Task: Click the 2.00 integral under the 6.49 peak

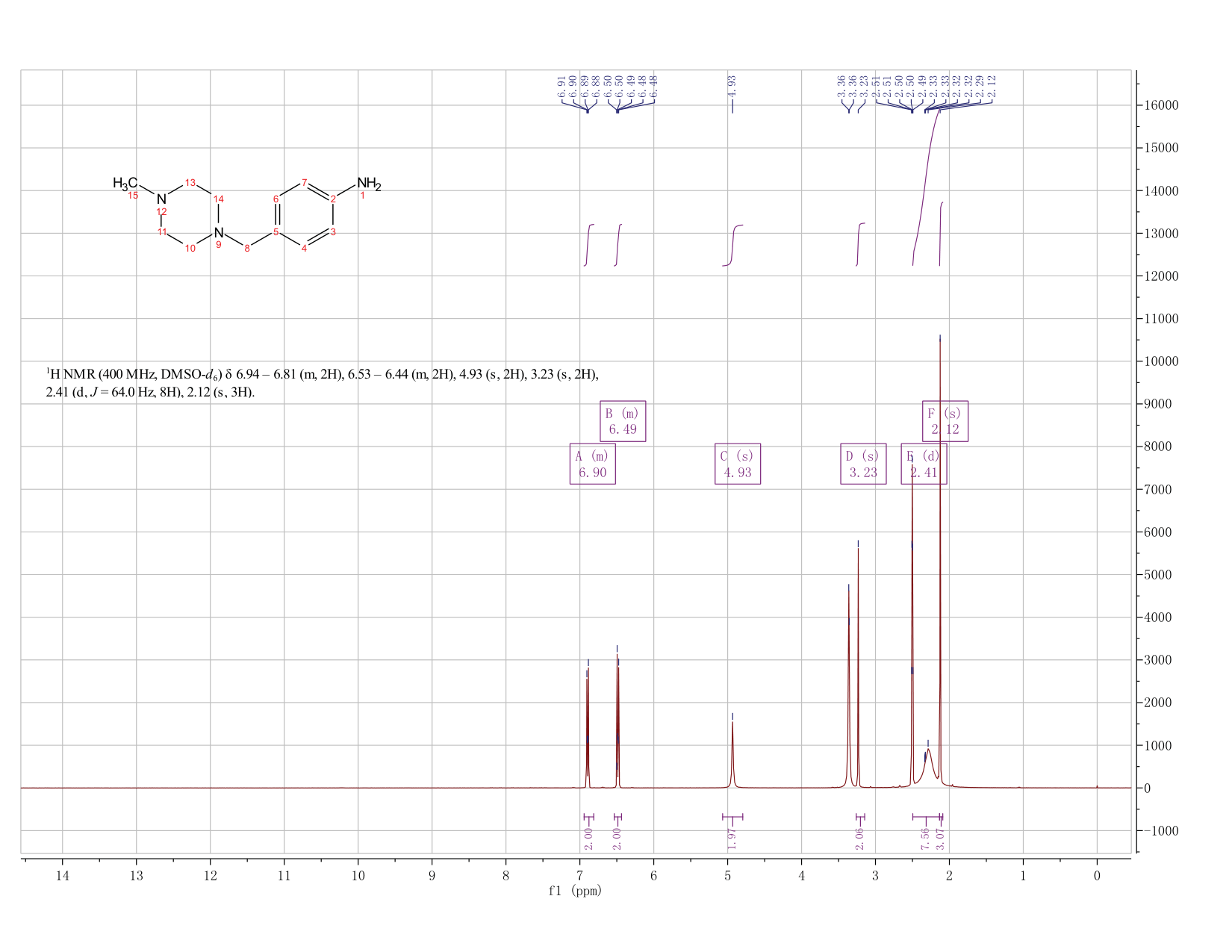Action: 617,839
